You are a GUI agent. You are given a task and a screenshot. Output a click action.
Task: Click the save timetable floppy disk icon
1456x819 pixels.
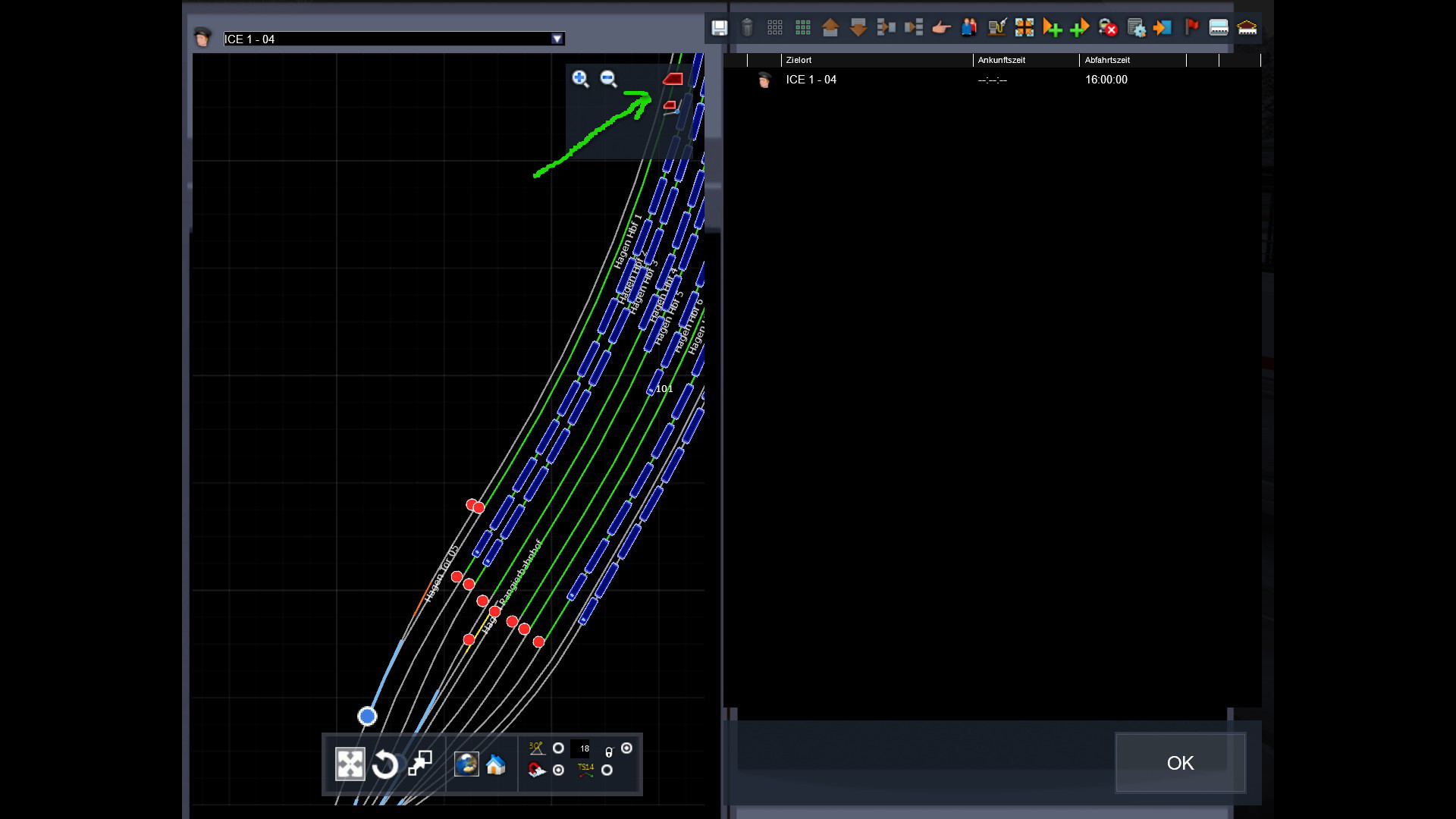[719, 28]
